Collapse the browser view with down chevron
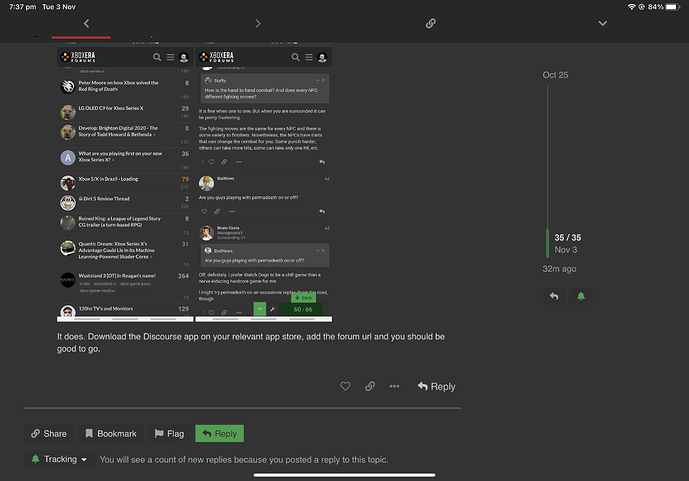Screen dimensions: 689x481 click(602, 23)
